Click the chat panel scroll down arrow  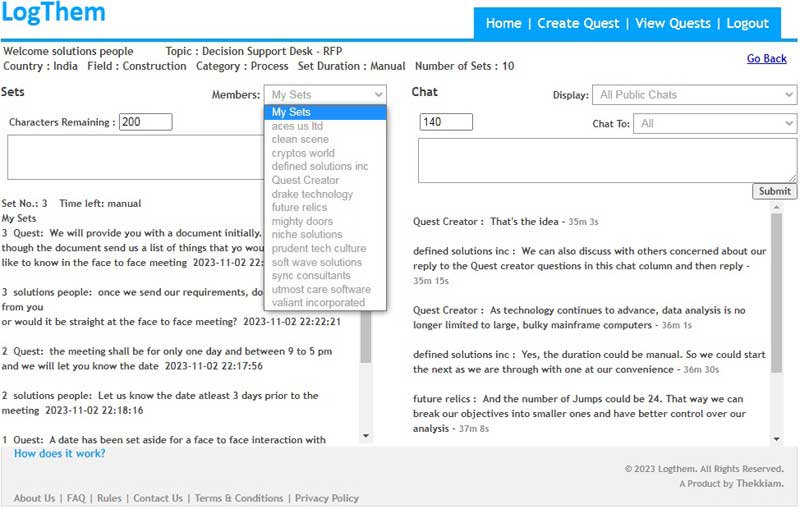(777, 439)
